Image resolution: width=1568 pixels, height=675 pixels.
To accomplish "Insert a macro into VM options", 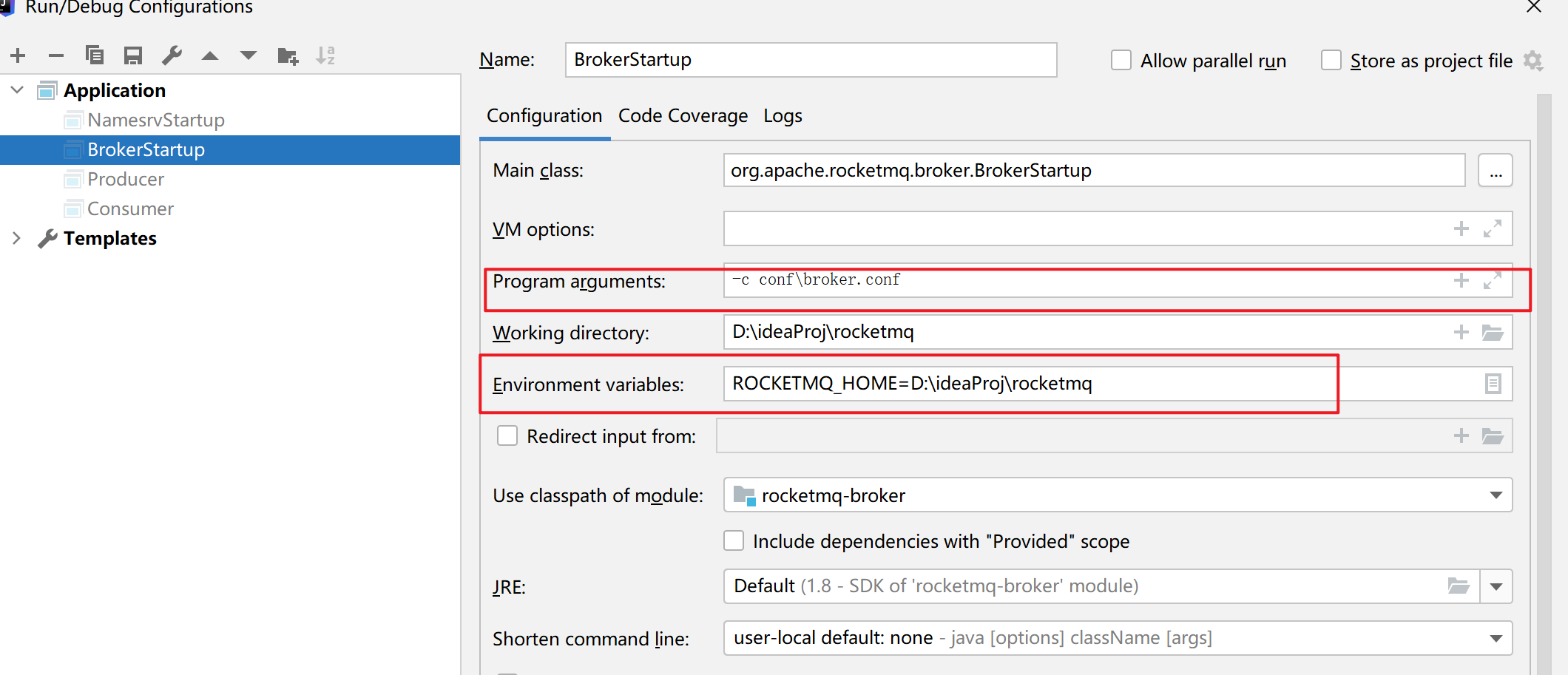I will (1461, 228).
